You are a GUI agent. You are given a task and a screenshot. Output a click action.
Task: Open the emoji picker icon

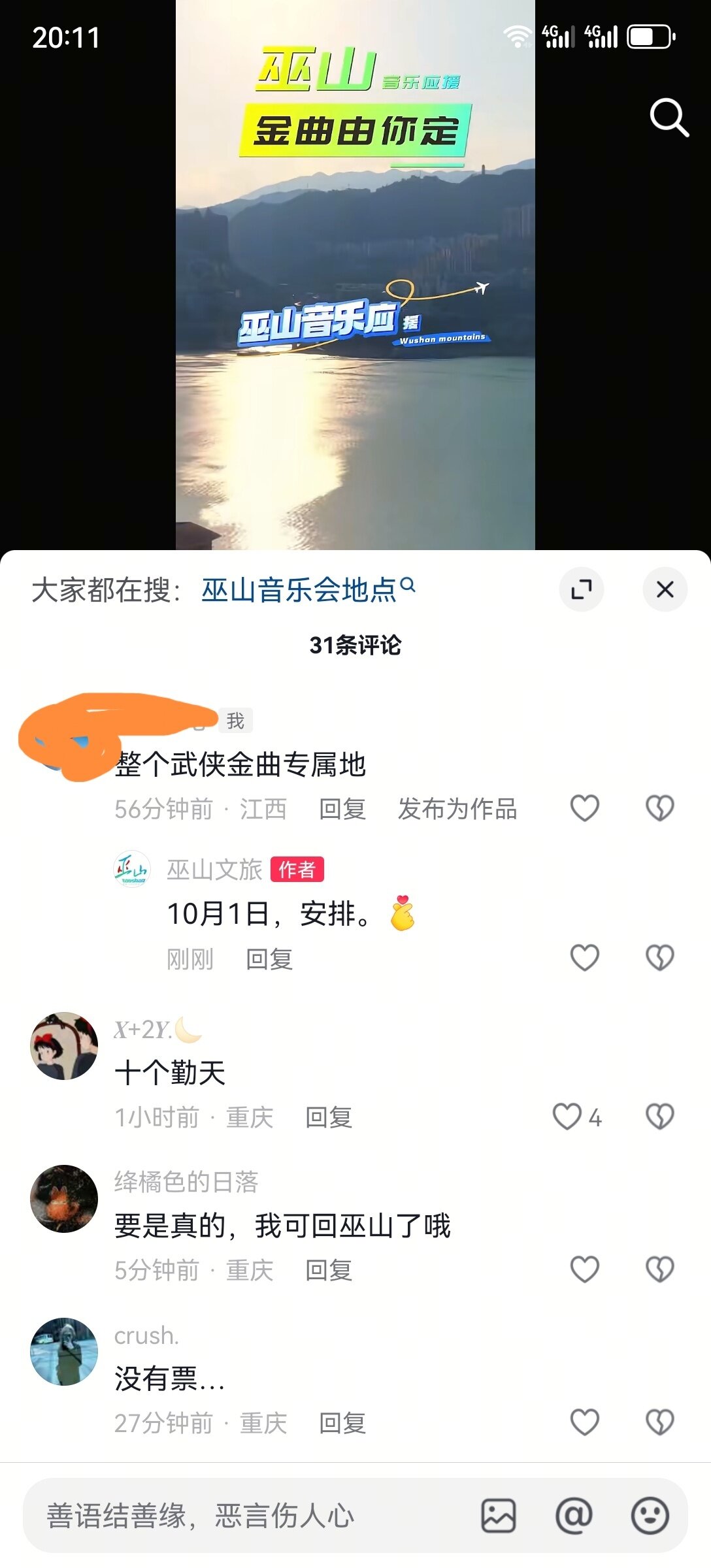coord(650,1516)
